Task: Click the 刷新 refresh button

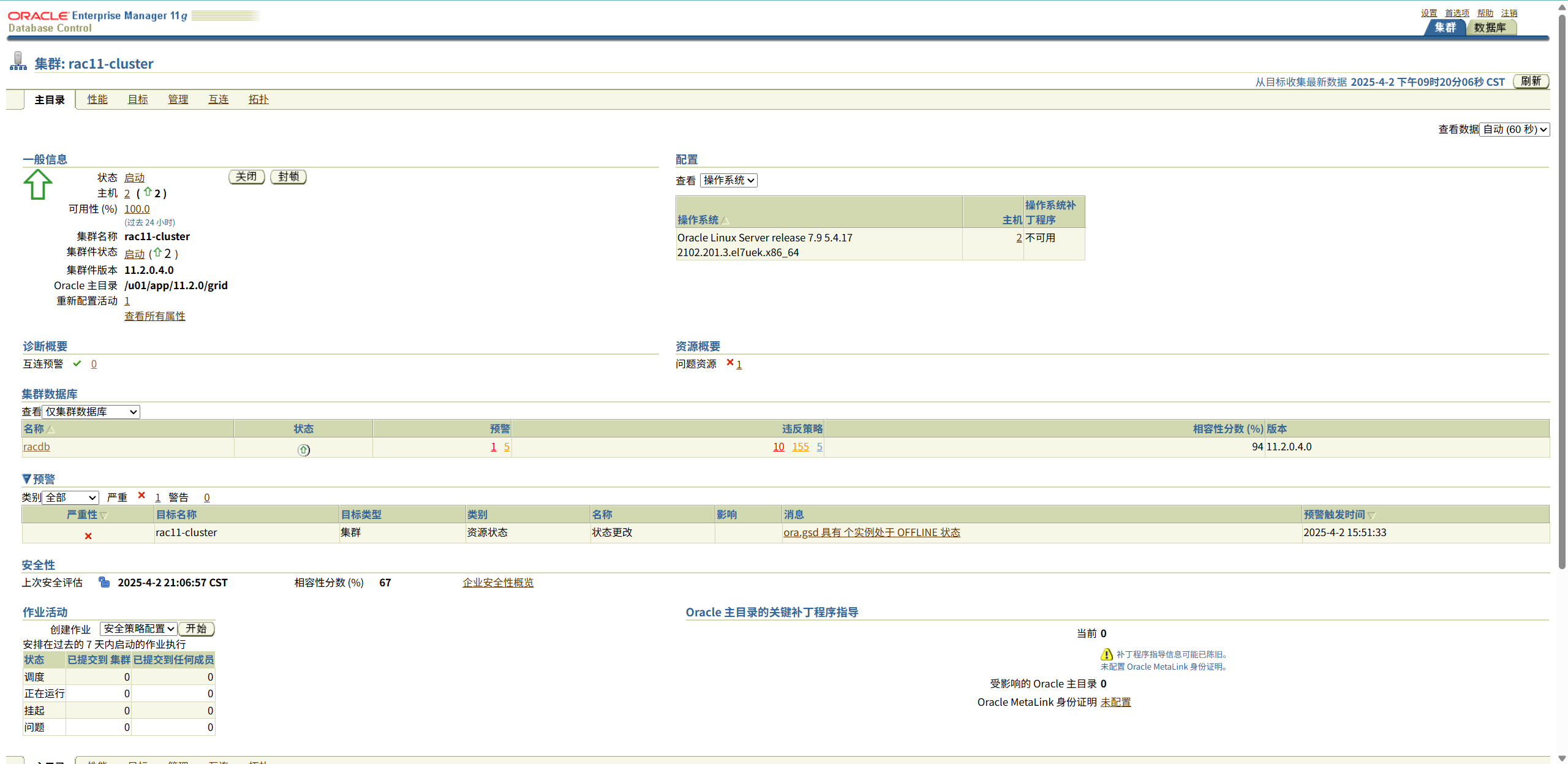Action: 1531,81
